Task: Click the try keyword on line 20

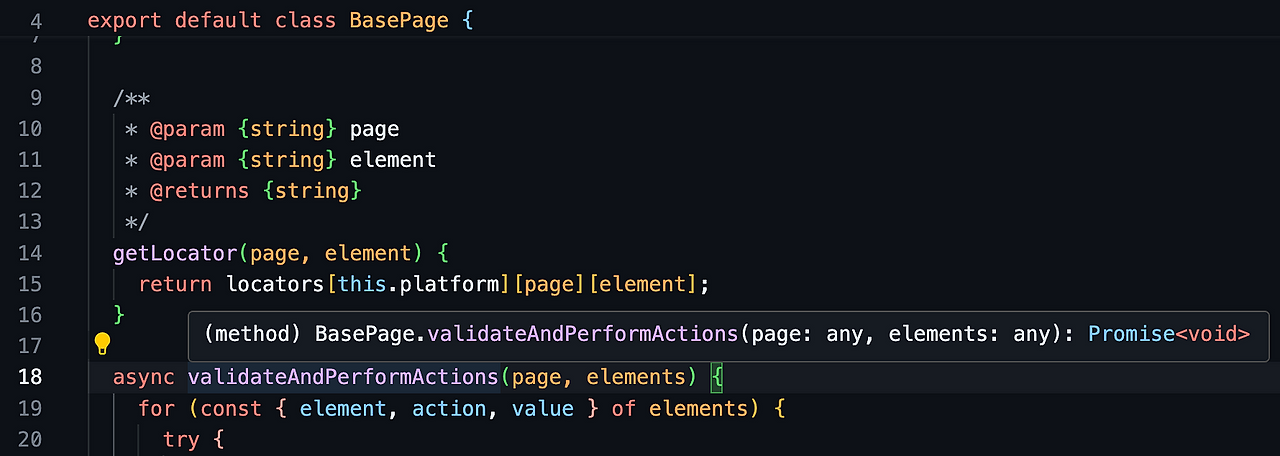Action: coord(181,439)
